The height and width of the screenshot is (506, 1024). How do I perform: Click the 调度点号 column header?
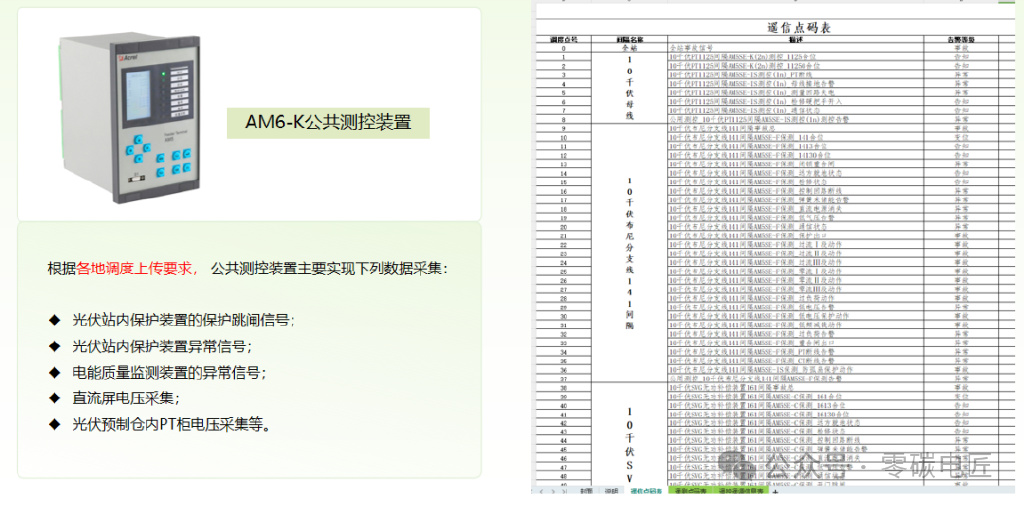(x=564, y=39)
